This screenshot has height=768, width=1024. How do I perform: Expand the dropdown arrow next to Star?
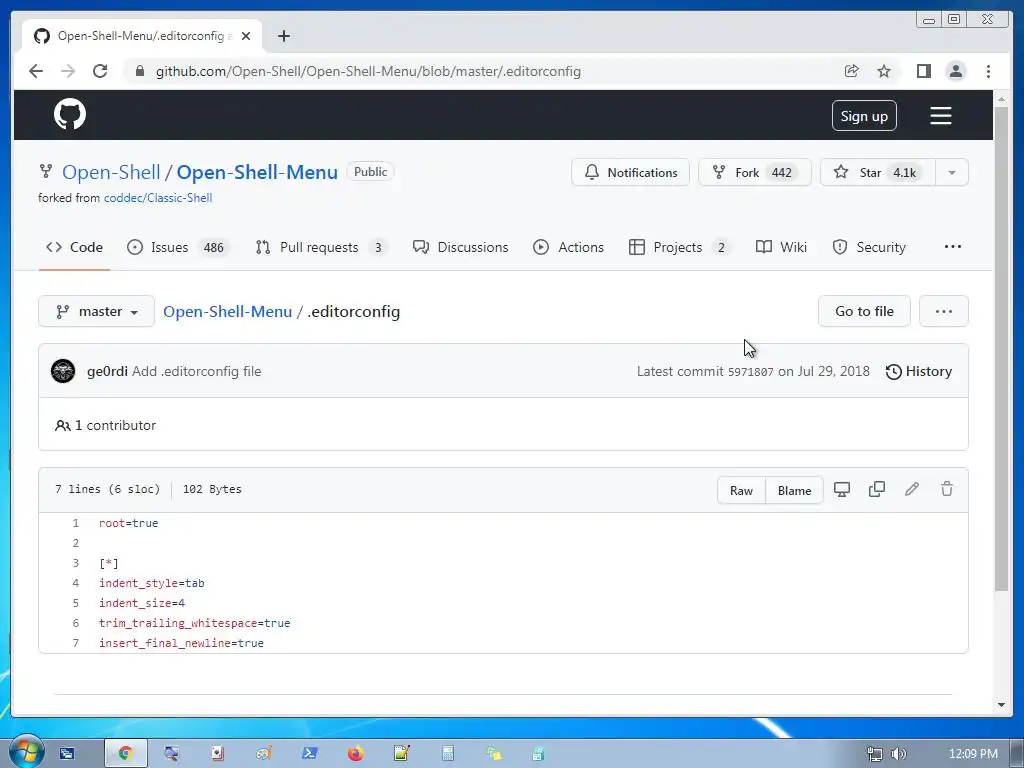(952, 172)
